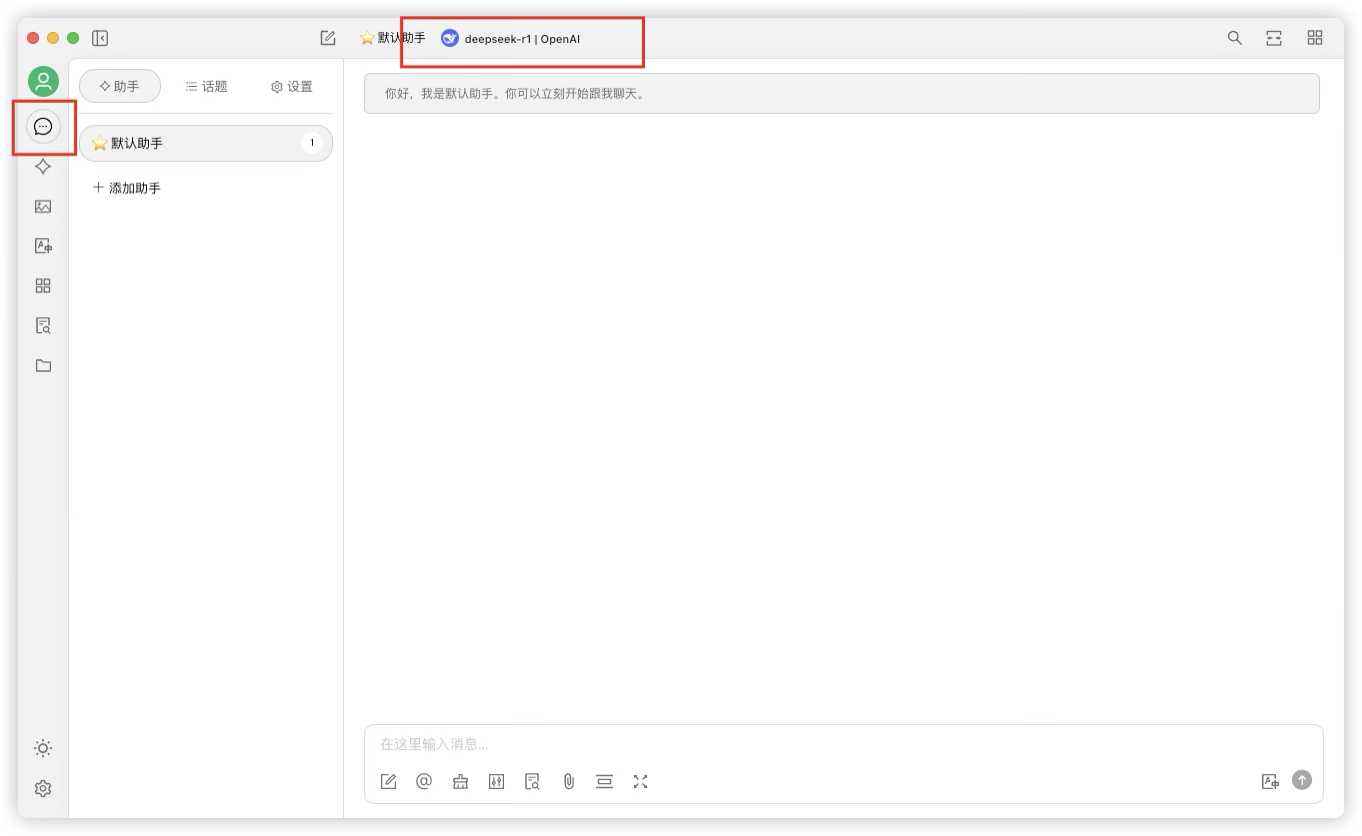Open model settings sliders below the input box
The image size is (1362, 836).
coord(496,781)
